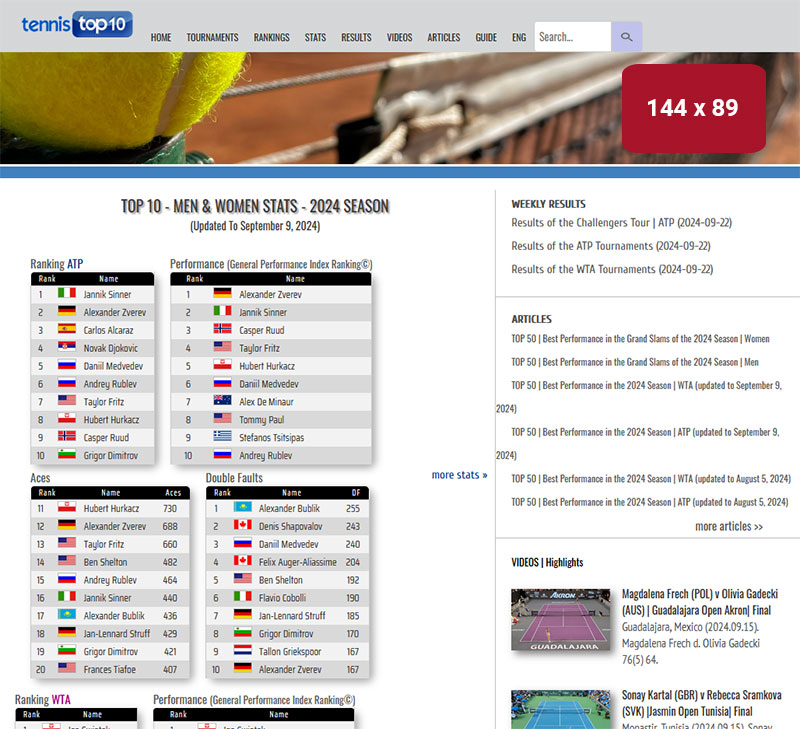Click the red 144 x 89 ad banner
The height and width of the screenshot is (729, 800).
[x=693, y=108]
